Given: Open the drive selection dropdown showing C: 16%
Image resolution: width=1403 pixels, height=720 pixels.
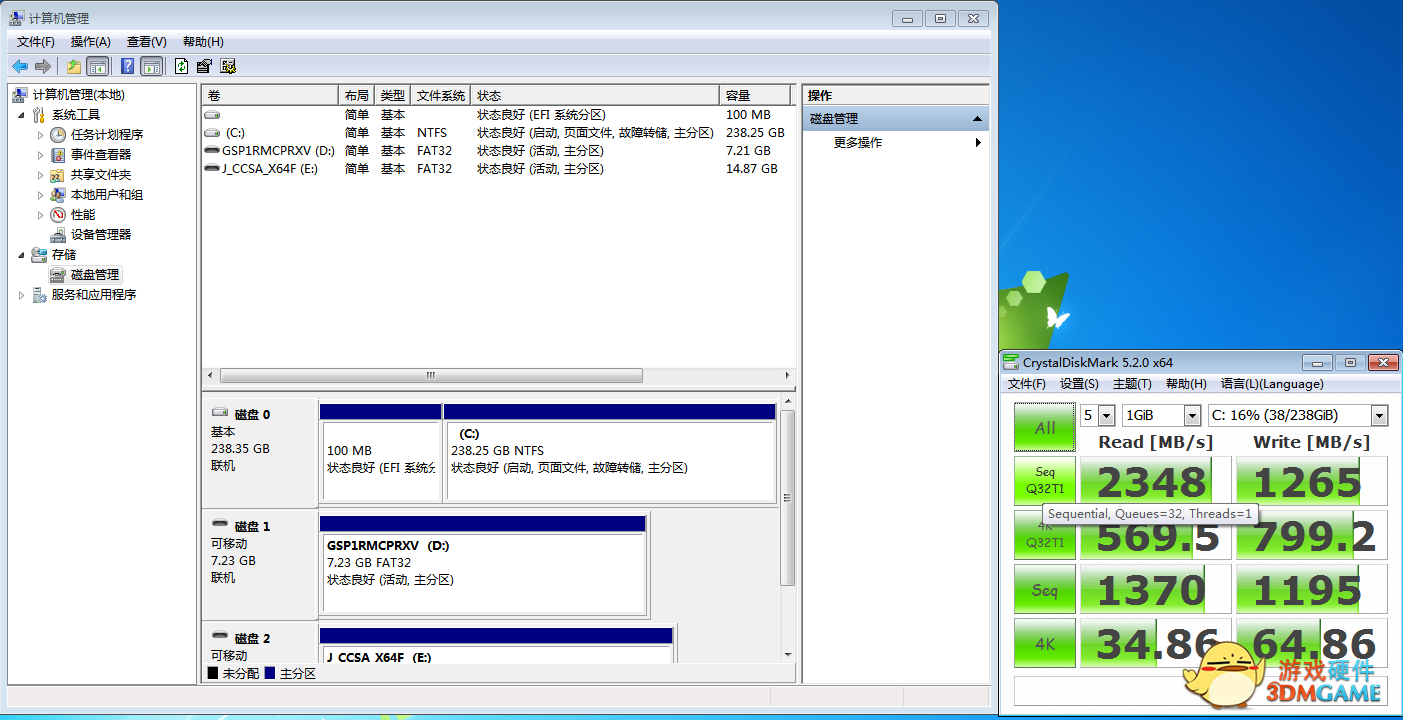Looking at the screenshot, I should [1297, 415].
